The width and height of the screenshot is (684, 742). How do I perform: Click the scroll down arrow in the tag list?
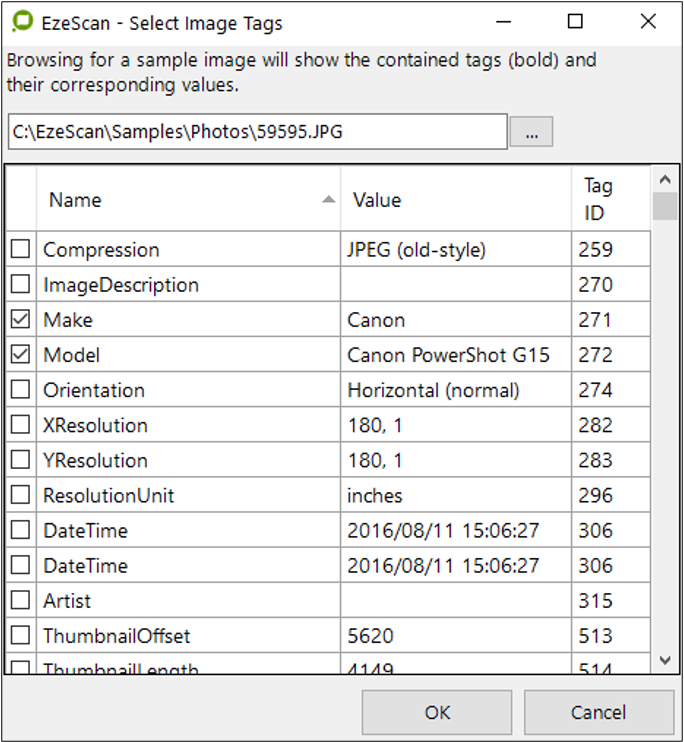pyautogui.click(x=664, y=660)
